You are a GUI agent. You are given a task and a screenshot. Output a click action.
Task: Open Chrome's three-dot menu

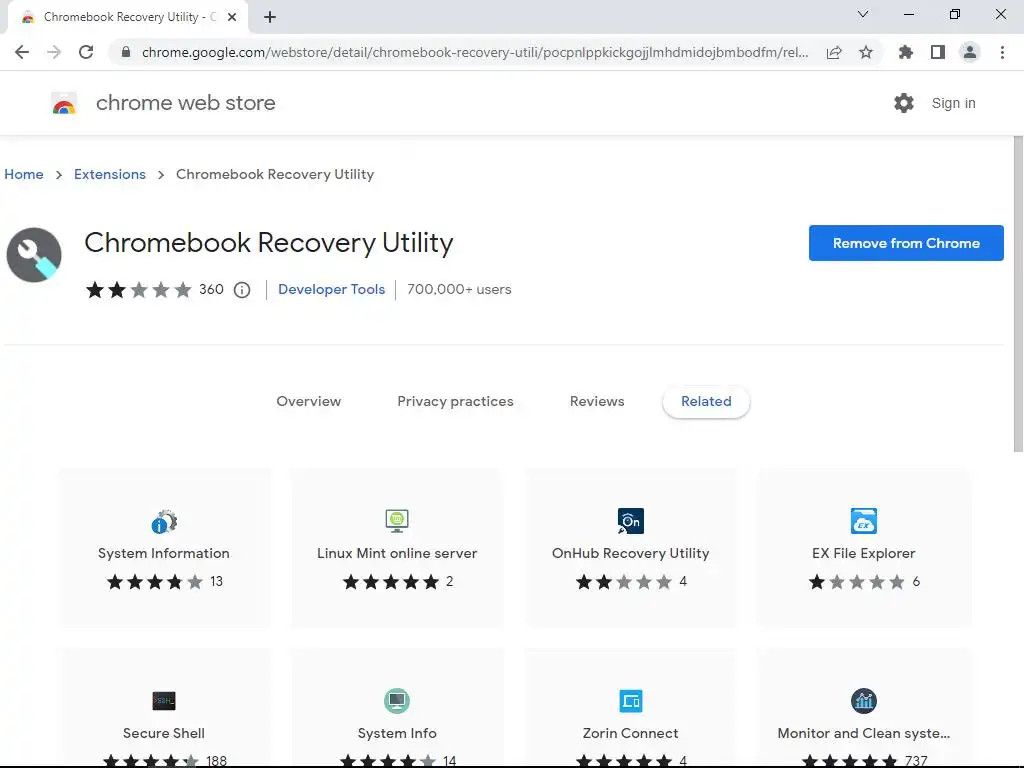click(1002, 52)
